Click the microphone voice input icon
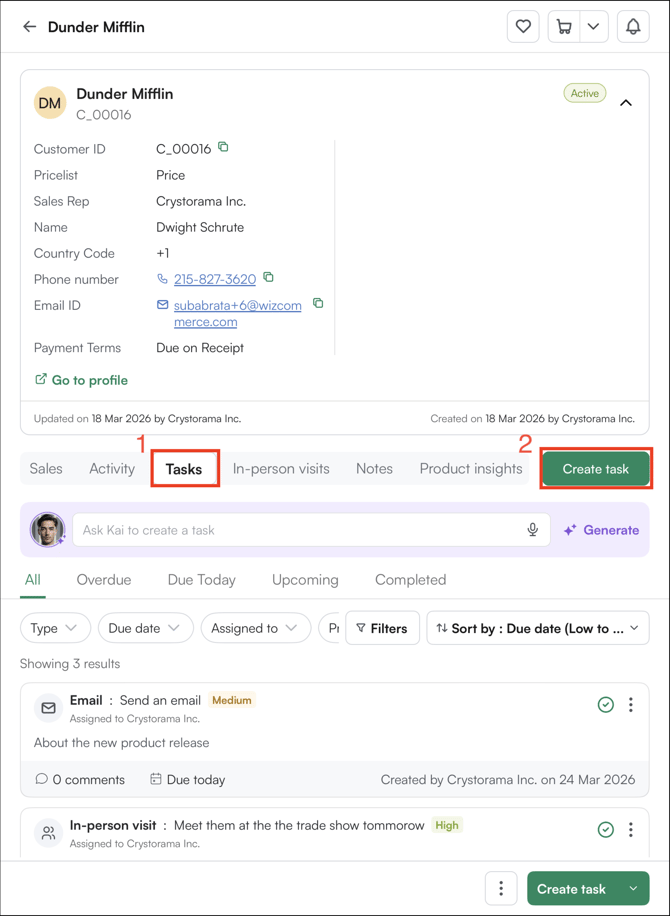The height and width of the screenshot is (916, 670). 532,530
